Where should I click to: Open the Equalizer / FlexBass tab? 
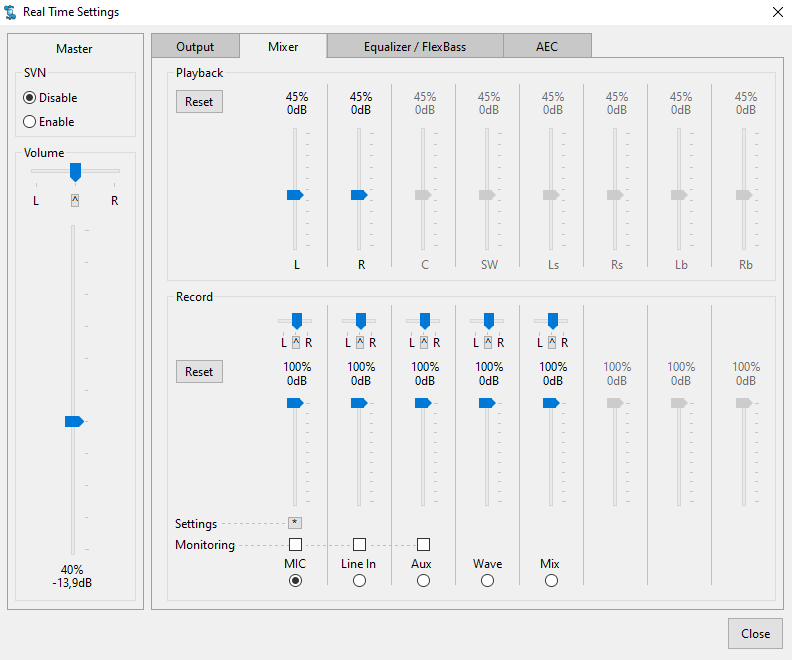415,46
